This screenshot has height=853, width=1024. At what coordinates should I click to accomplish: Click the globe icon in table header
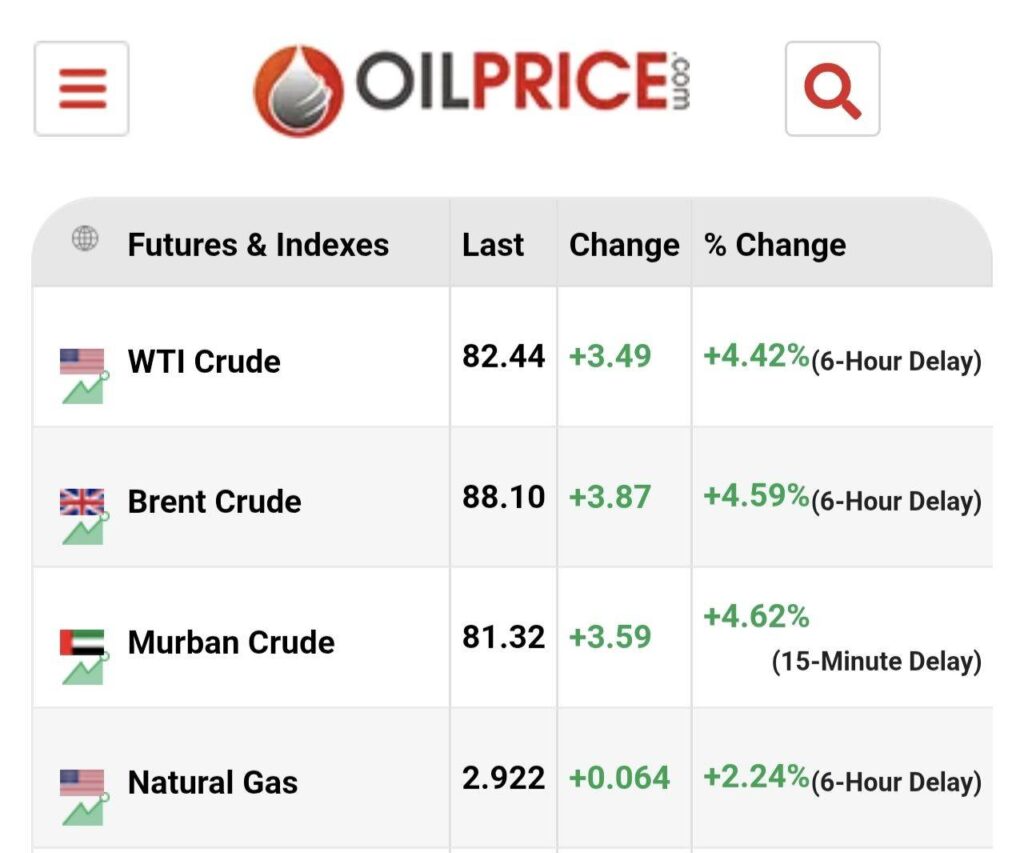click(x=85, y=238)
